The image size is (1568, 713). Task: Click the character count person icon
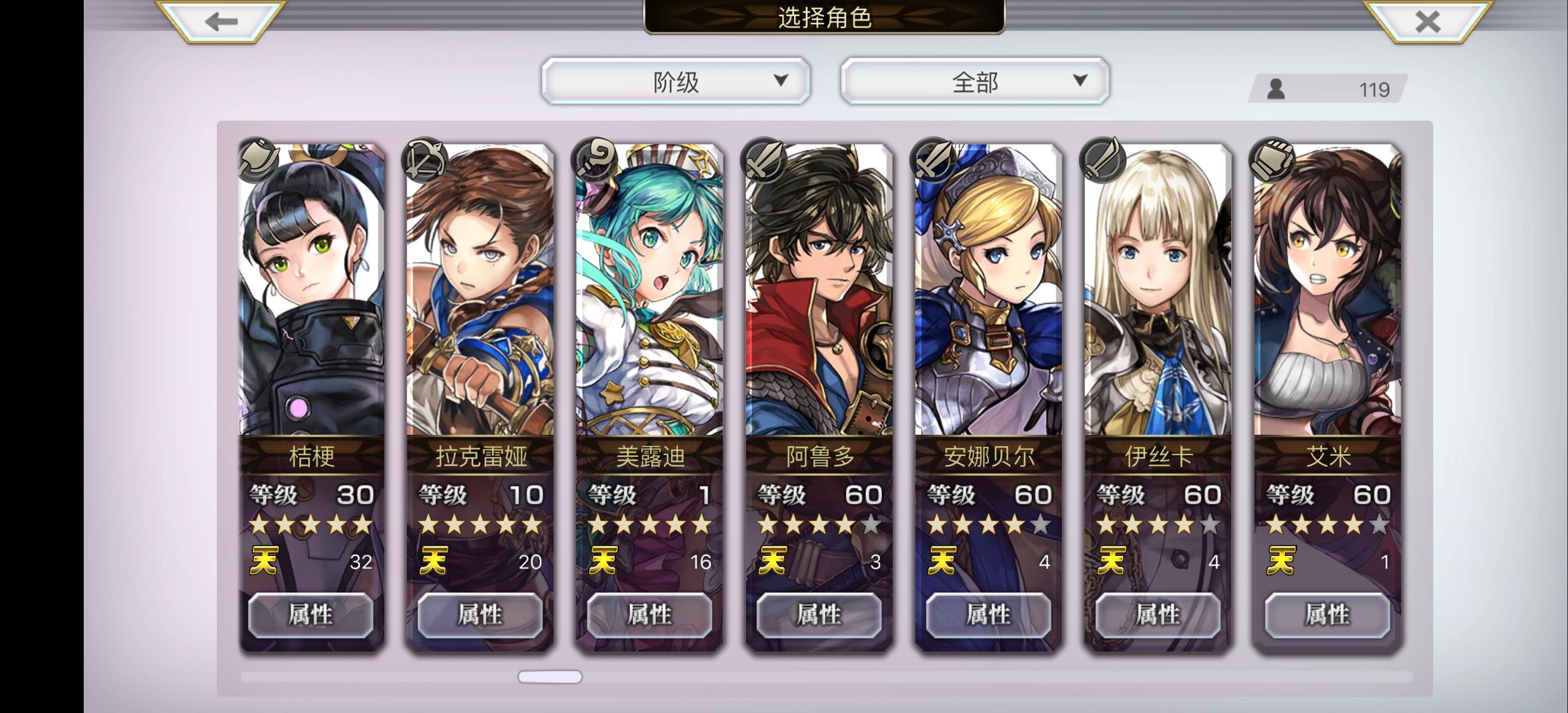[x=1276, y=90]
